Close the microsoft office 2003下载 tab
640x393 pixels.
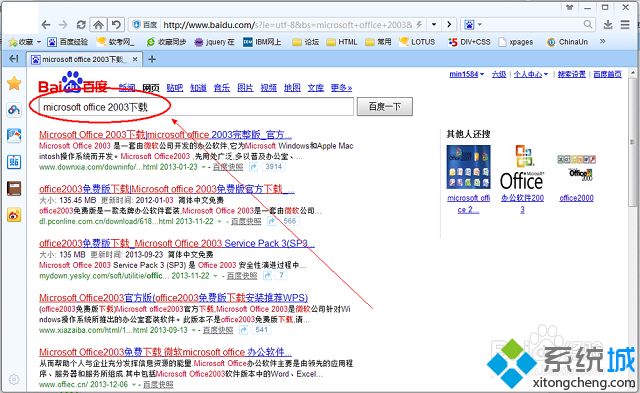(135, 60)
